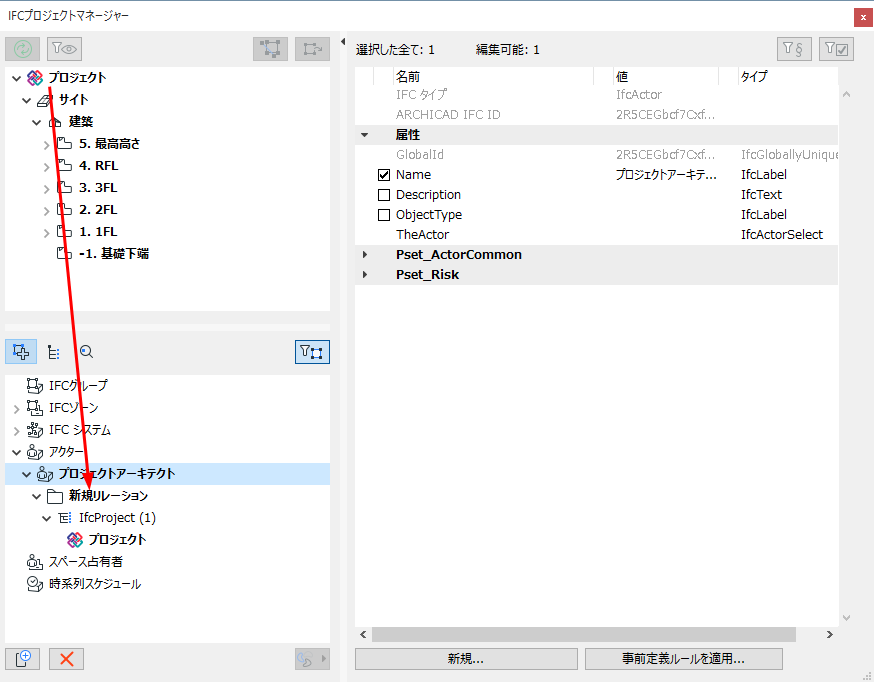
Task: Click the red X delete button
Action: [66, 659]
